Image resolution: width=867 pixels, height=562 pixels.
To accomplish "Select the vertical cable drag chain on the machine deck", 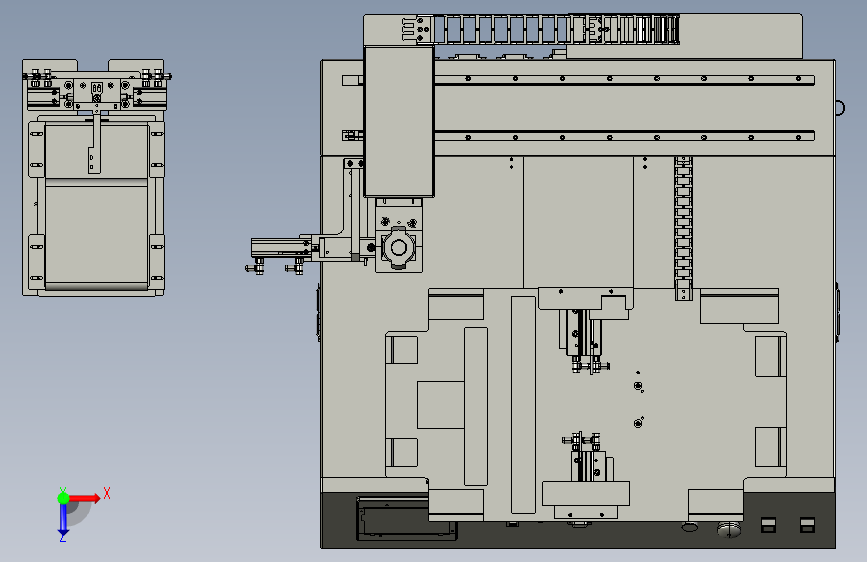I will [683, 228].
